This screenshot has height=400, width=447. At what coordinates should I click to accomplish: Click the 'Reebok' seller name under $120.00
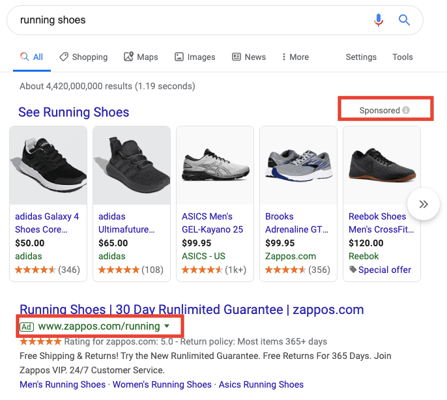[x=364, y=256]
